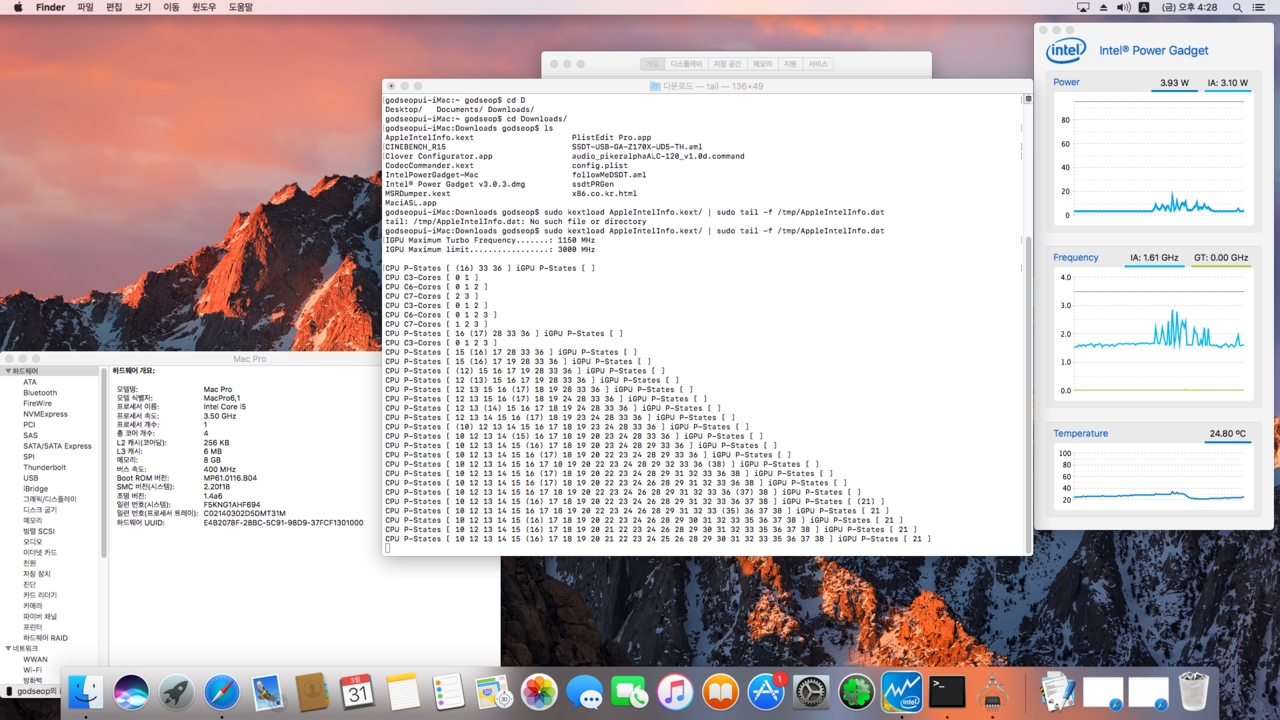
Task: Select 이더넷 카드 sidebar item
Action: [40, 552]
